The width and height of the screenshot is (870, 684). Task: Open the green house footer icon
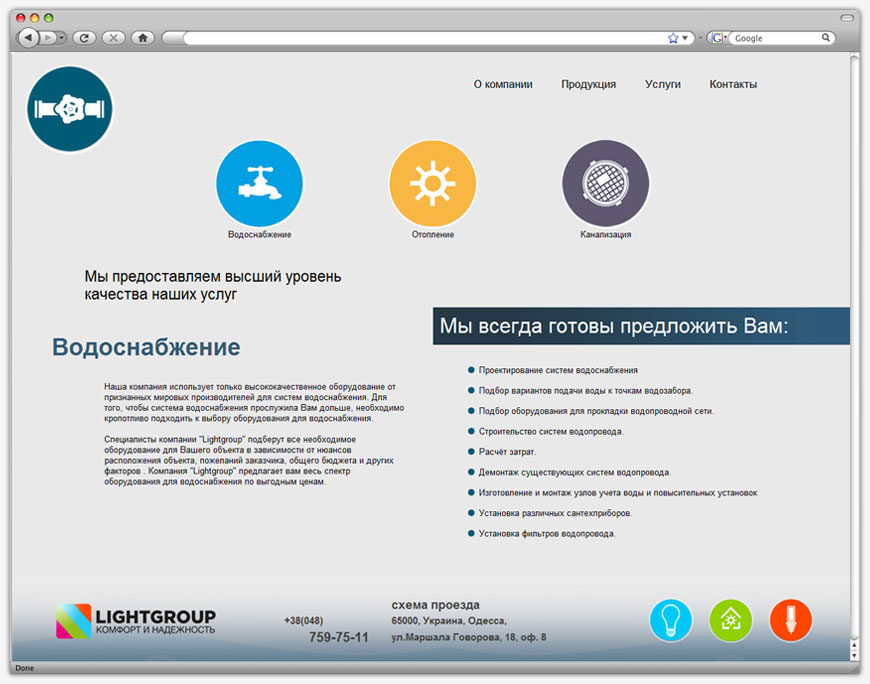coord(730,620)
